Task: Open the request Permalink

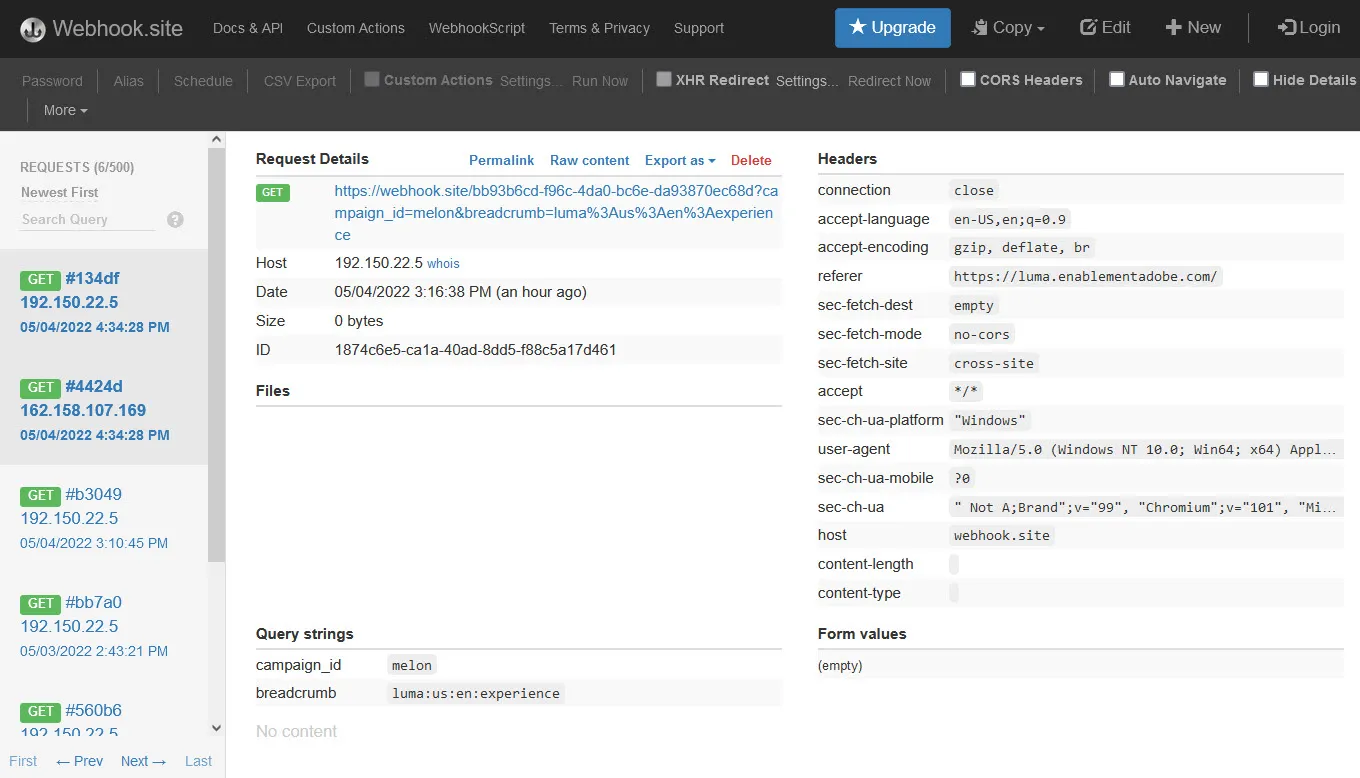Action: (501, 160)
